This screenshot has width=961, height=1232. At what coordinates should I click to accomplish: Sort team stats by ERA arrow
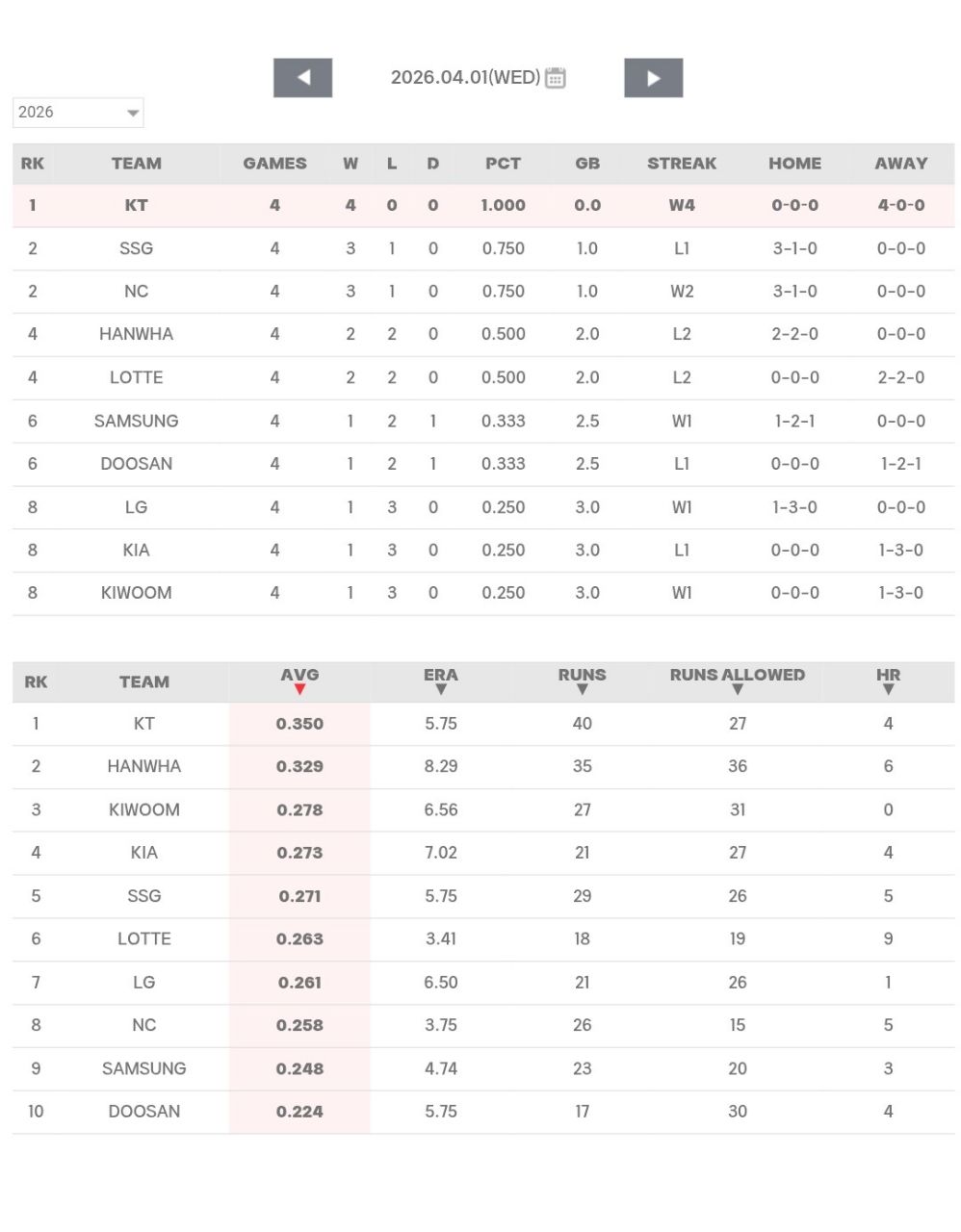[x=441, y=689]
